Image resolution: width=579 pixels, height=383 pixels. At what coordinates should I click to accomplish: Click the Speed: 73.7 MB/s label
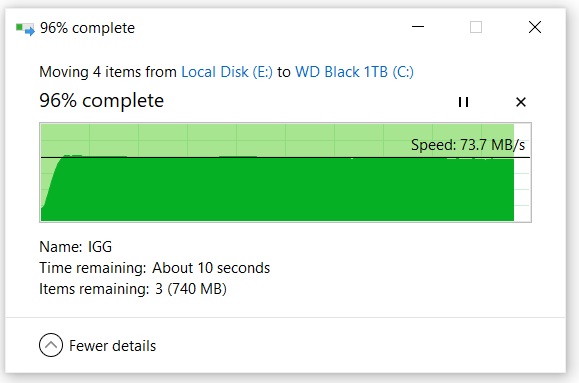click(x=468, y=145)
